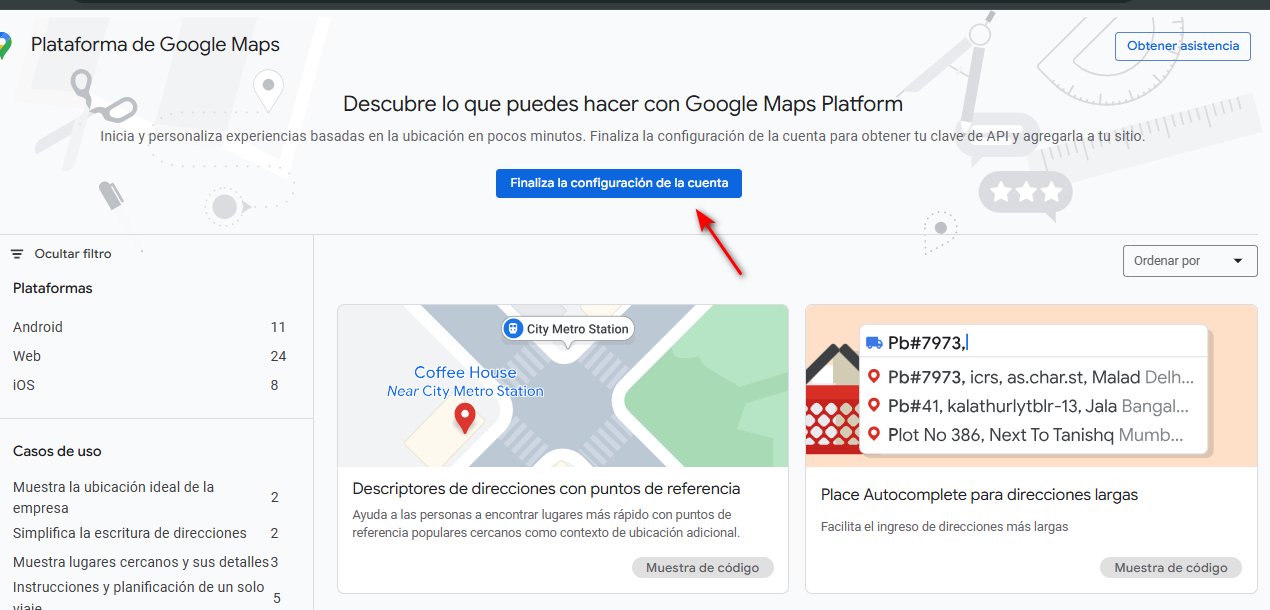1270x610 pixels.
Task: Click the count 8 beside iOS
Action: (x=275, y=385)
